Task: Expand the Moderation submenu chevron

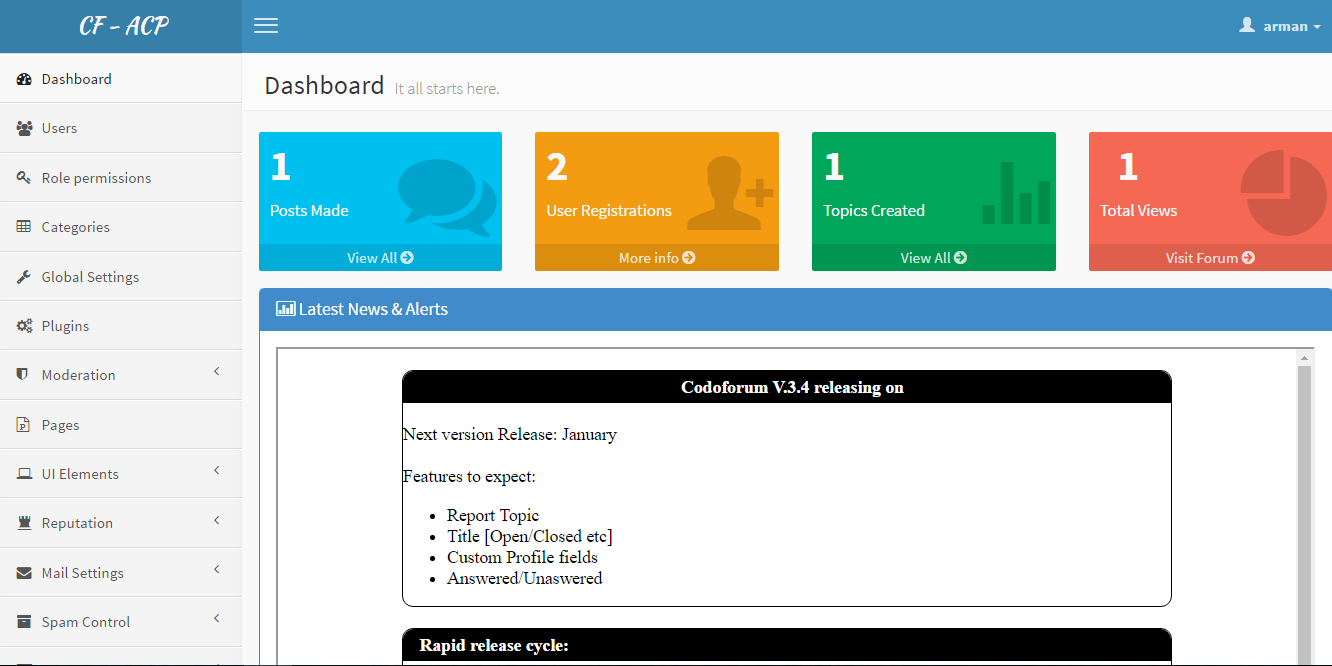Action: 217,373
